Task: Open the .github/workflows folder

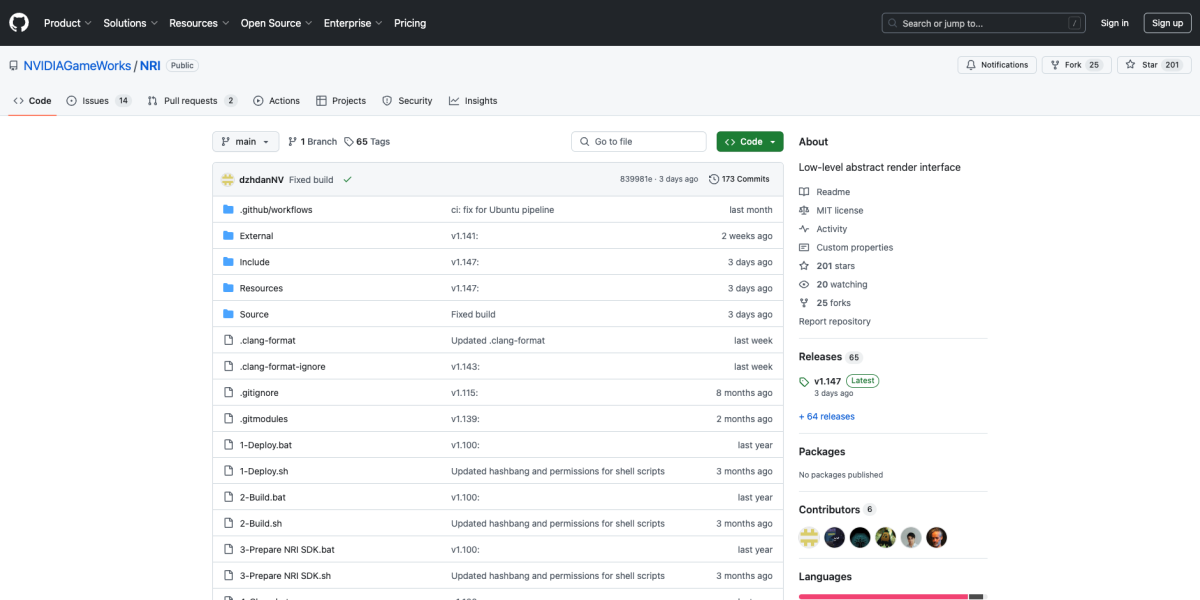Action: (276, 210)
